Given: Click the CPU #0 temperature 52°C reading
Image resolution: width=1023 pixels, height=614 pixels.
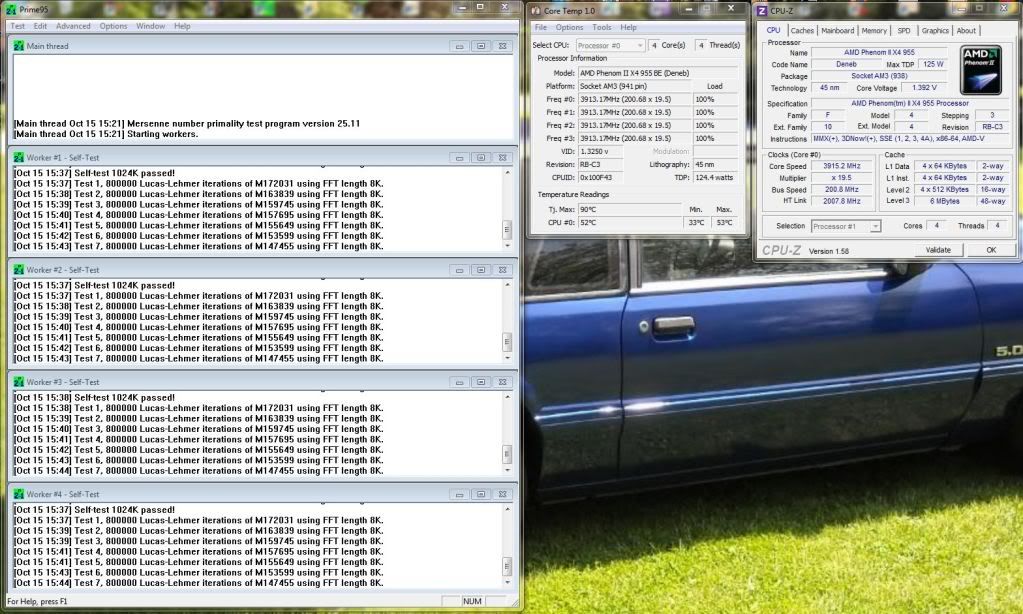Looking at the screenshot, I should coord(630,223).
